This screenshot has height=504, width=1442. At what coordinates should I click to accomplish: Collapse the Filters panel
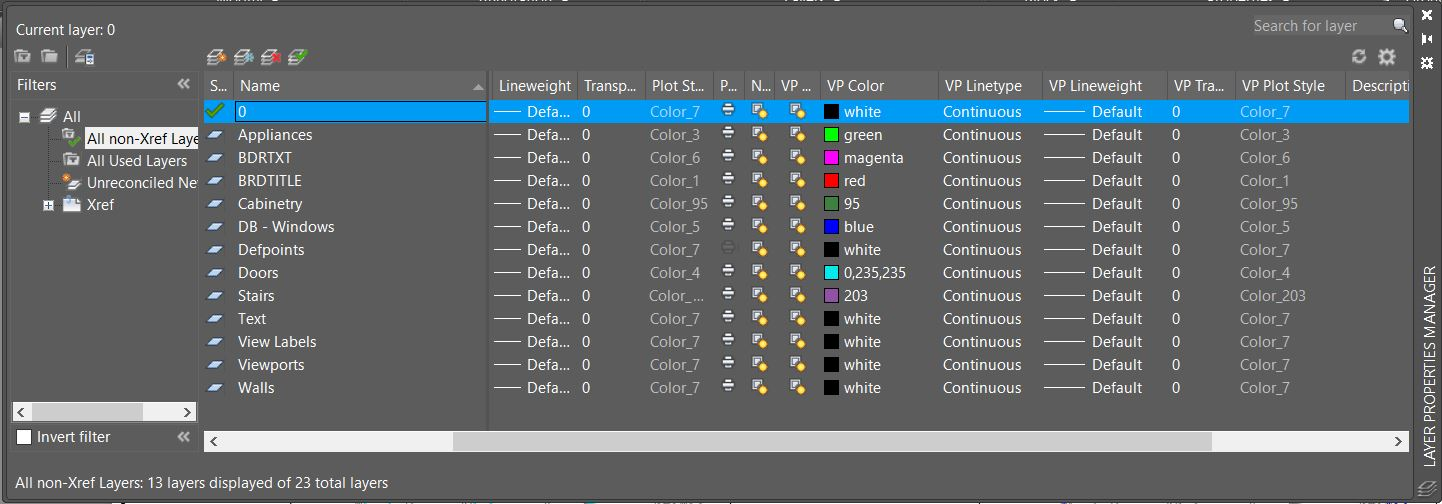[183, 85]
